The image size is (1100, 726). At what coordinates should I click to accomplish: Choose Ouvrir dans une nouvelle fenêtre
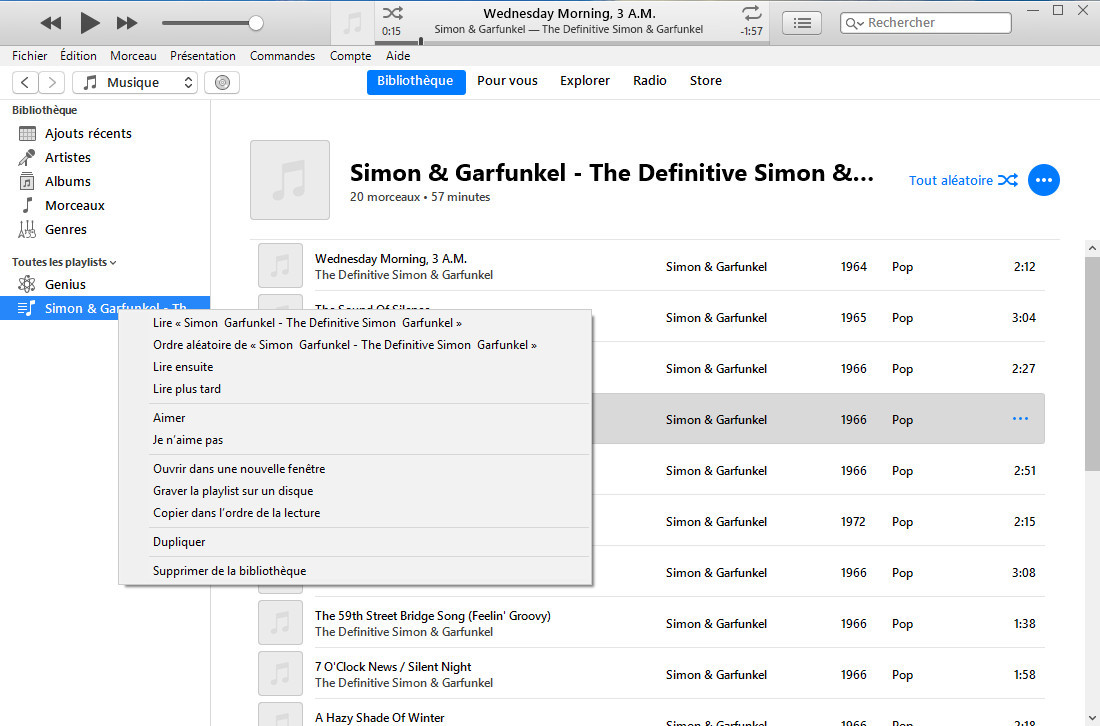point(356,469)
